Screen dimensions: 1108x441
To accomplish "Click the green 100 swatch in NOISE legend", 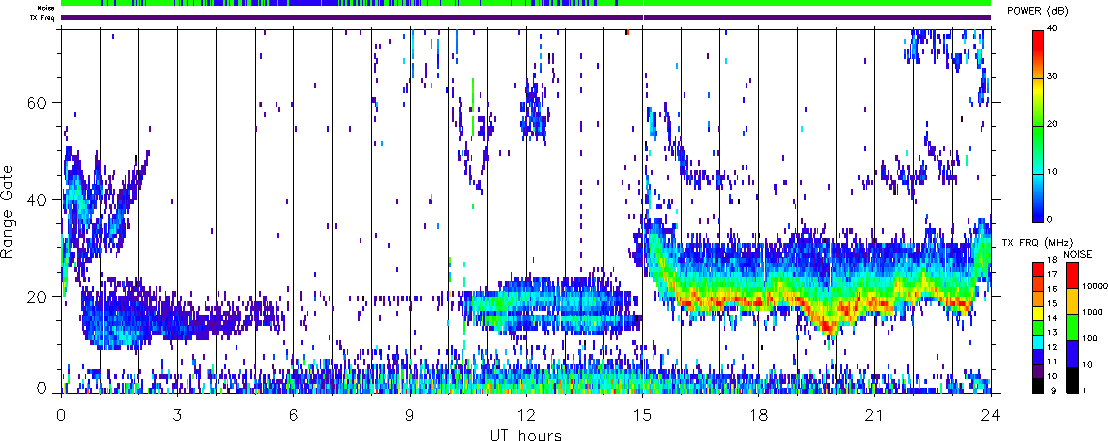I will pyautogui.click(x=1073, y=327).
